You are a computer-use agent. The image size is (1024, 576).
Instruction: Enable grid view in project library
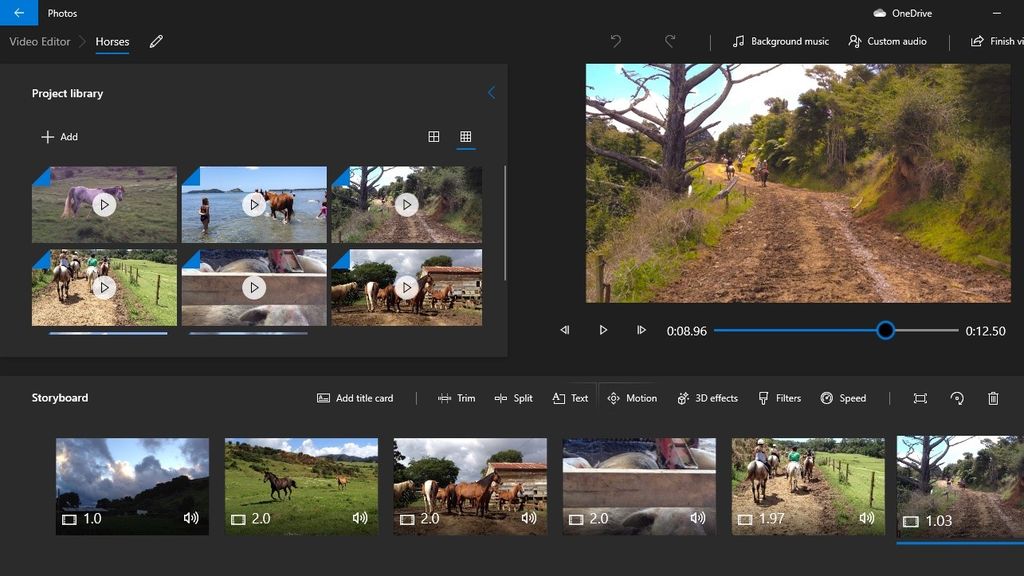[x=465, y=135]
